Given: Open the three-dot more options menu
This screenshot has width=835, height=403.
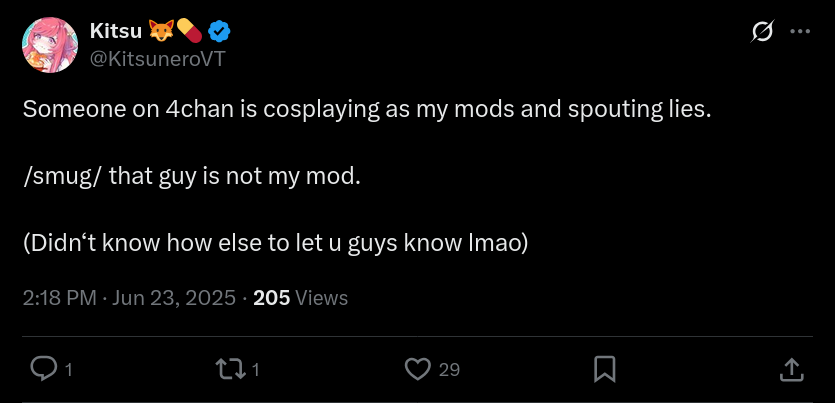Looking at the screenshot, I should [x=800, y=32].
